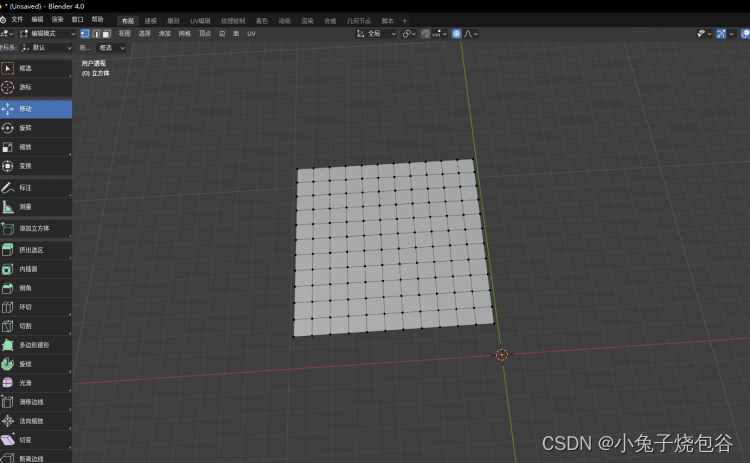Choose the 断离边线 rip edge tool
Viewport: 750px width, 463px height.
tap(36, 458)
